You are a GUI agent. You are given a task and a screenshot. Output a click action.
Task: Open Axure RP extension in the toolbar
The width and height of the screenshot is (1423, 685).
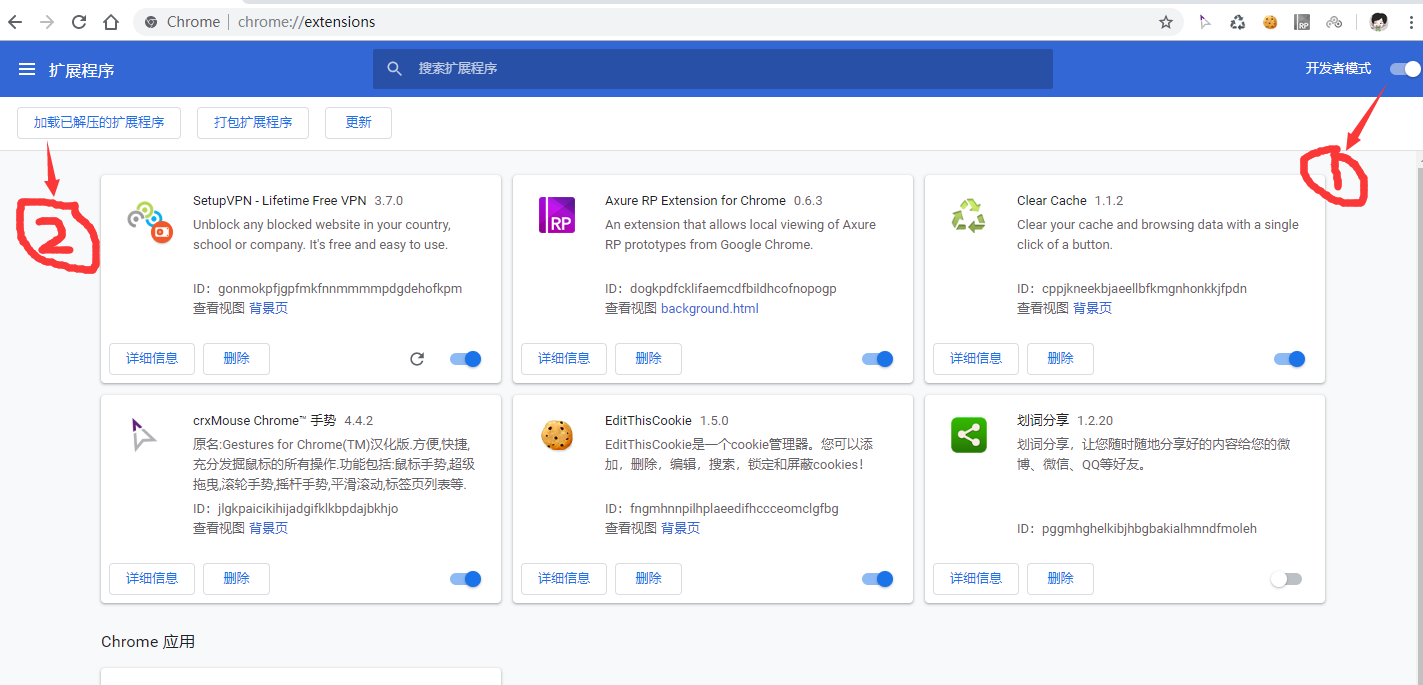(1302, 22)
